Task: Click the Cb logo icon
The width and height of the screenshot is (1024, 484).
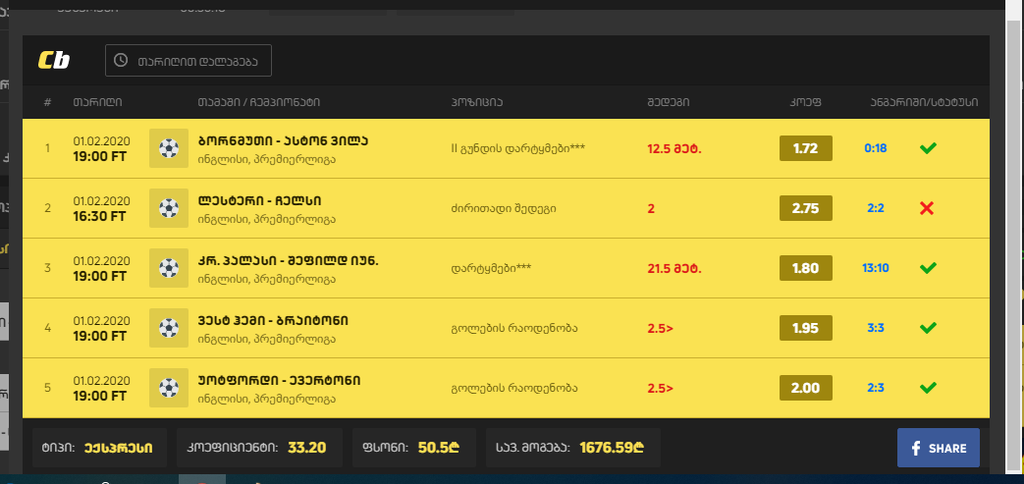Action: click(54, 61)
